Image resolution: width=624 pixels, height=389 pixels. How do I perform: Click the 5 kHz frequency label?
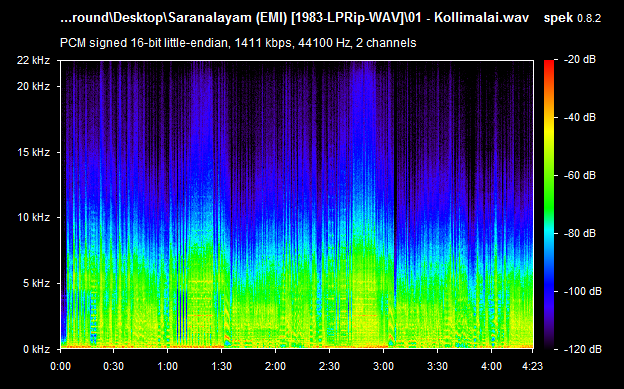point(36,283)
